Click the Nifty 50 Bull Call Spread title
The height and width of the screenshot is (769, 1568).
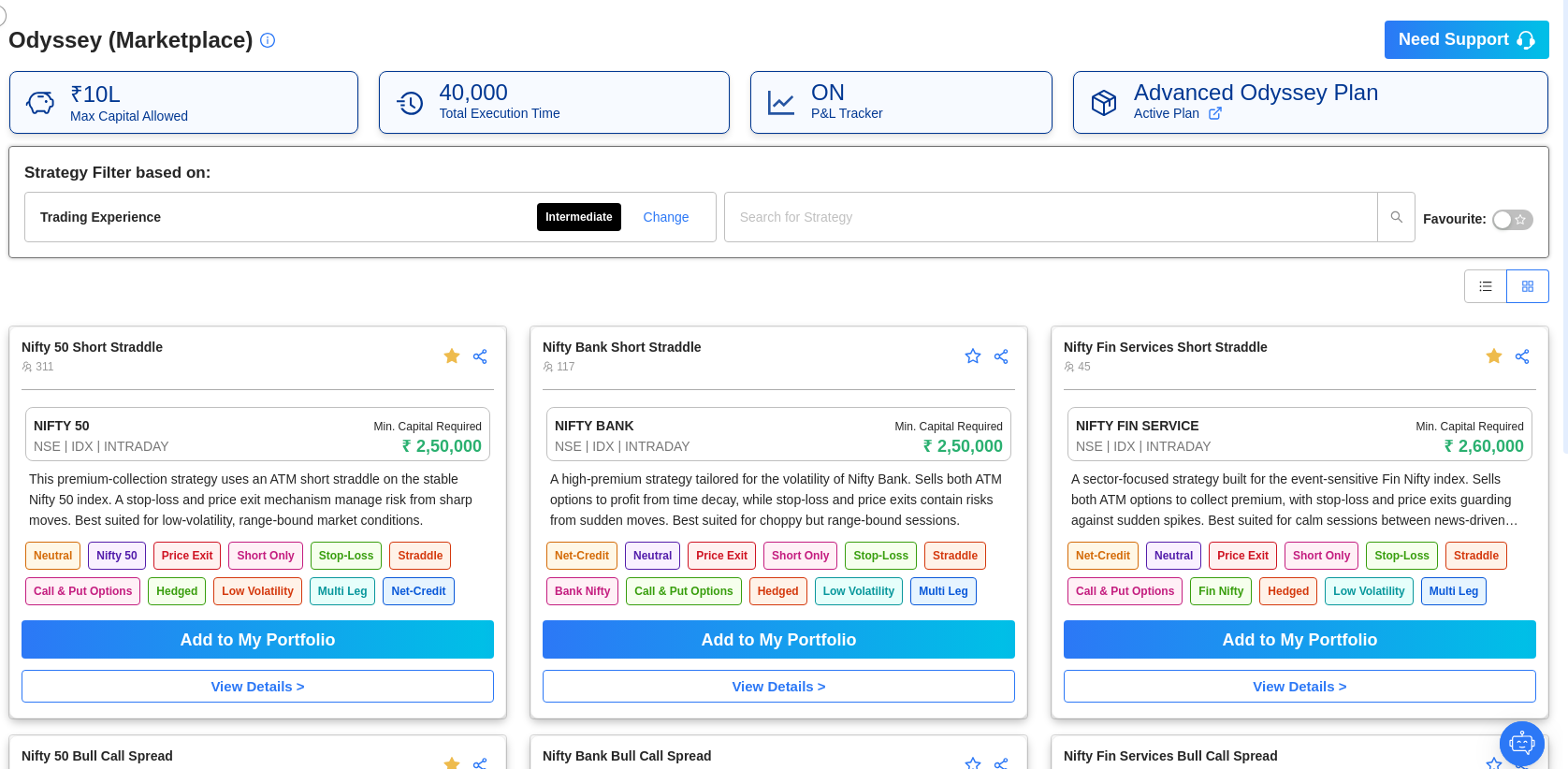[x=97, y=756]
